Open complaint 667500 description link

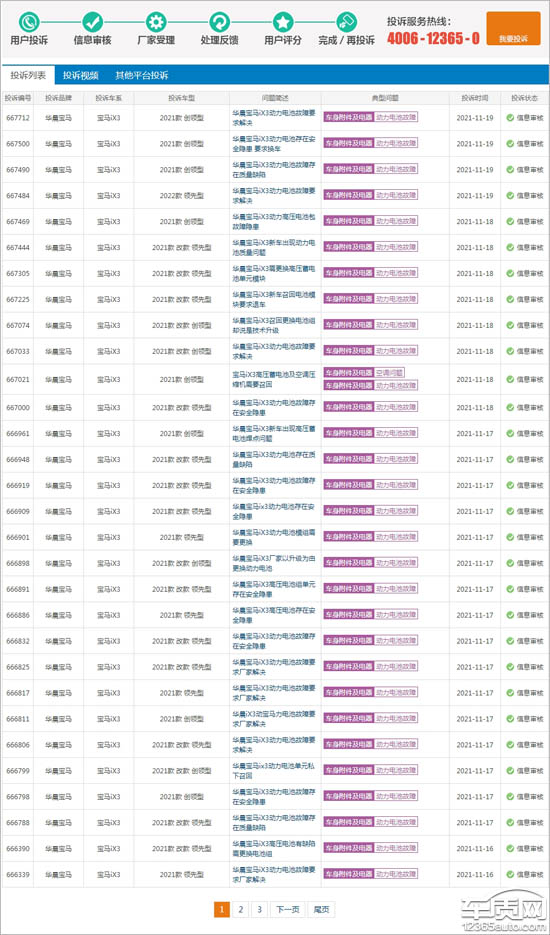(274, 144)
